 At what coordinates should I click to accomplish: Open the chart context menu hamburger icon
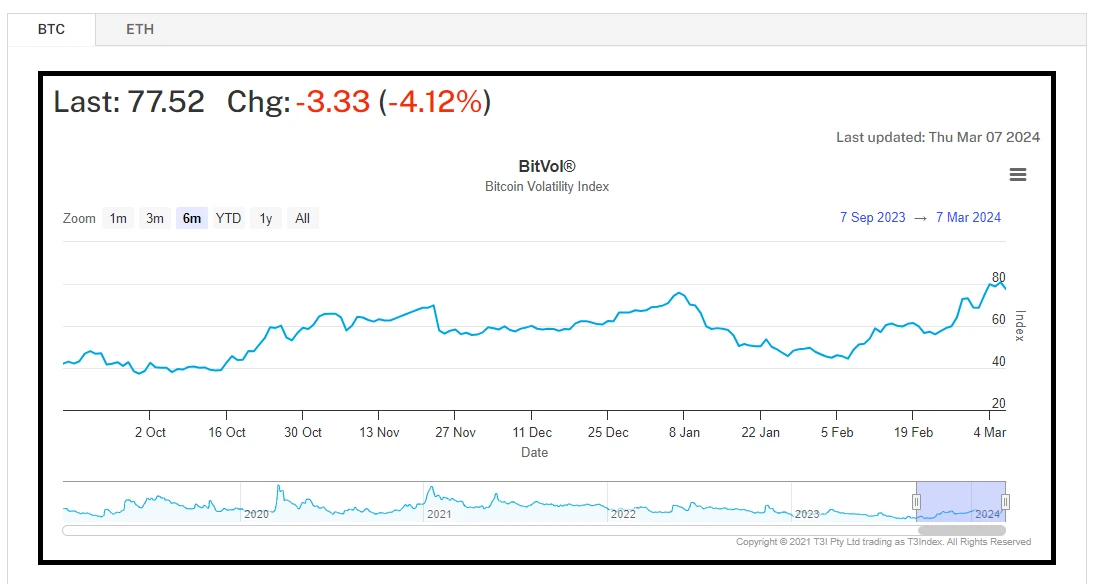[x=1018, y=175]
